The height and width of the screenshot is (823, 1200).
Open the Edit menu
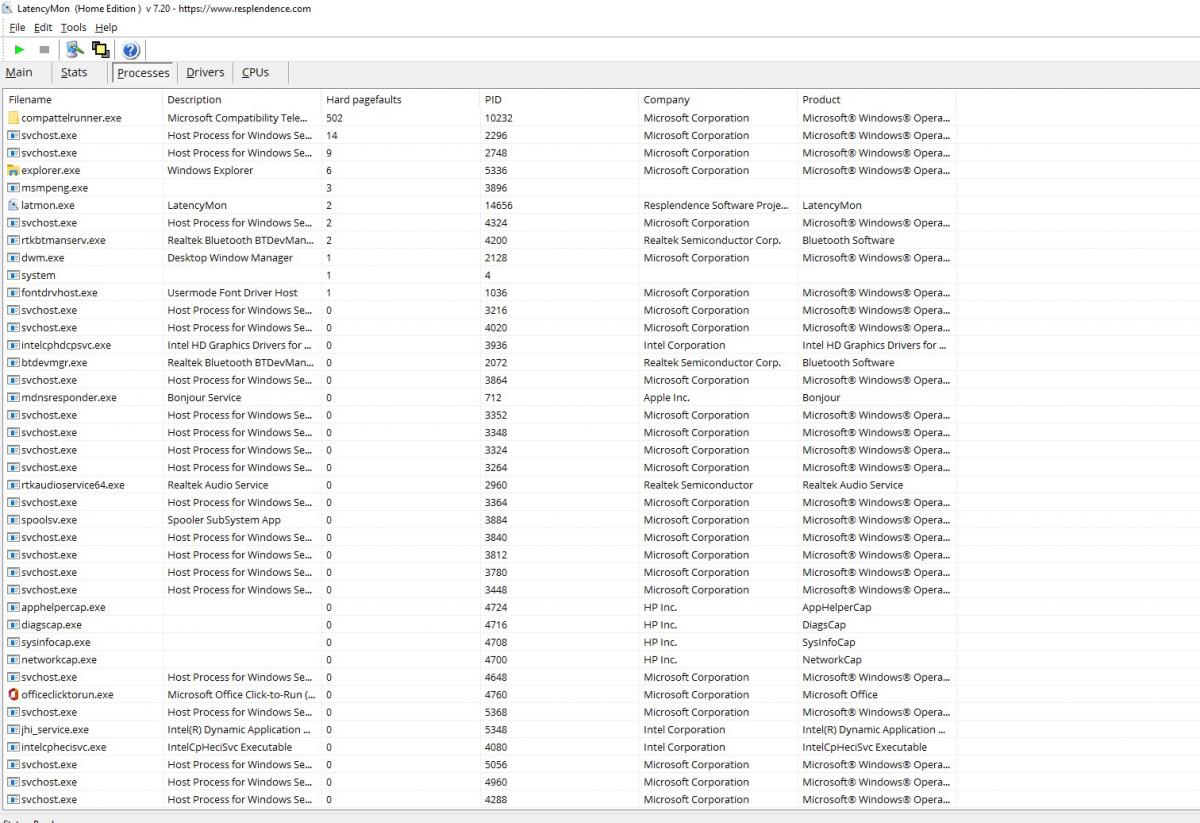(x=43, y=27)
